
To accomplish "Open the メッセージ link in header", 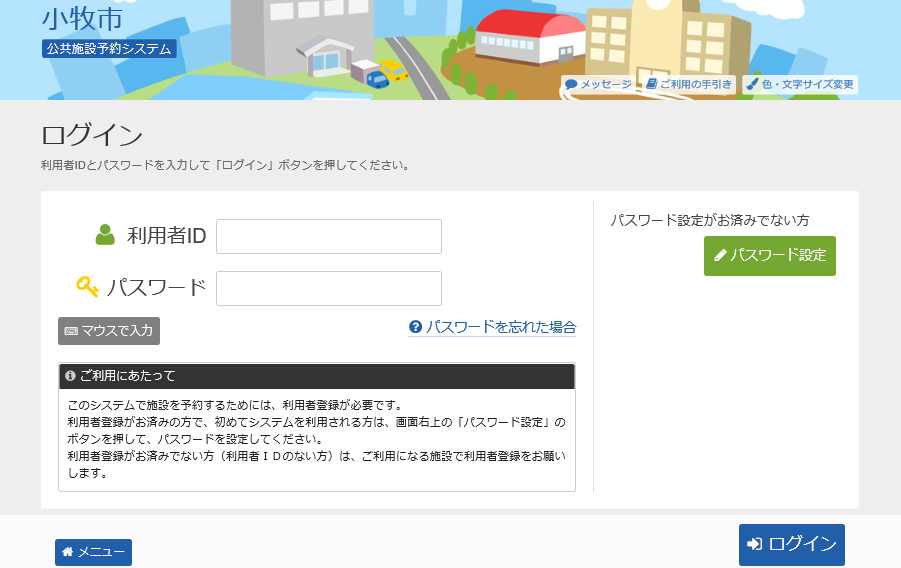I will pyautogui.click(x=605, y=85).
